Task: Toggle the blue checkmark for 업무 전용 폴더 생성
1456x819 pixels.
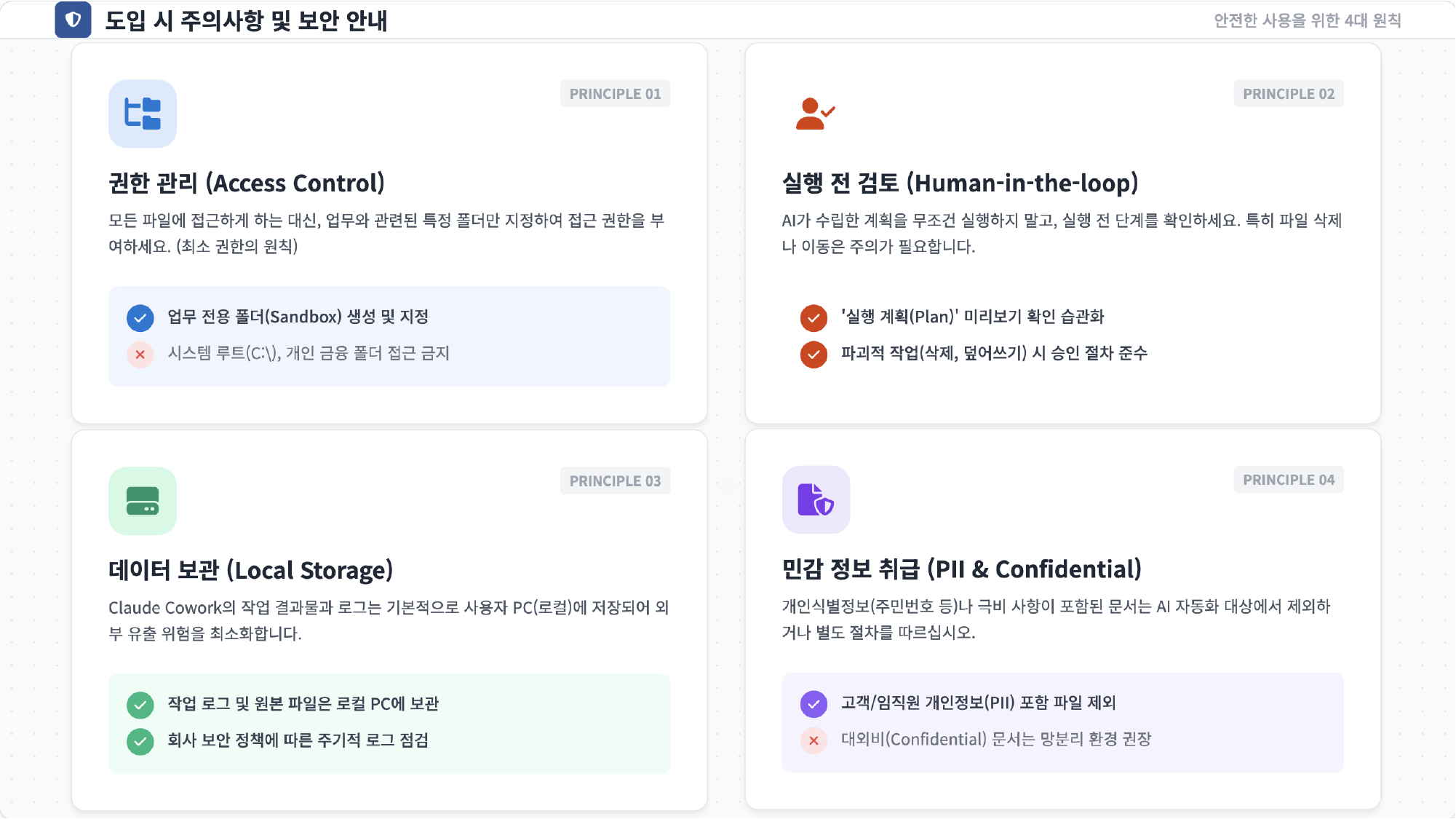Action: coord(140,317)
